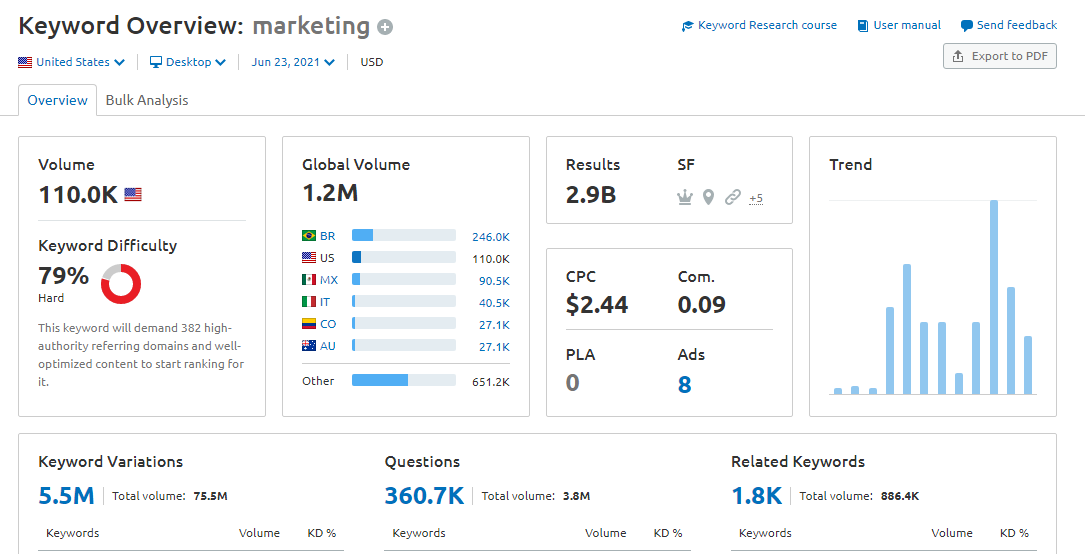Screen dimensions: 1085x554
Task: Click the location pin SERP feature icon
Action: coord(708,198)
